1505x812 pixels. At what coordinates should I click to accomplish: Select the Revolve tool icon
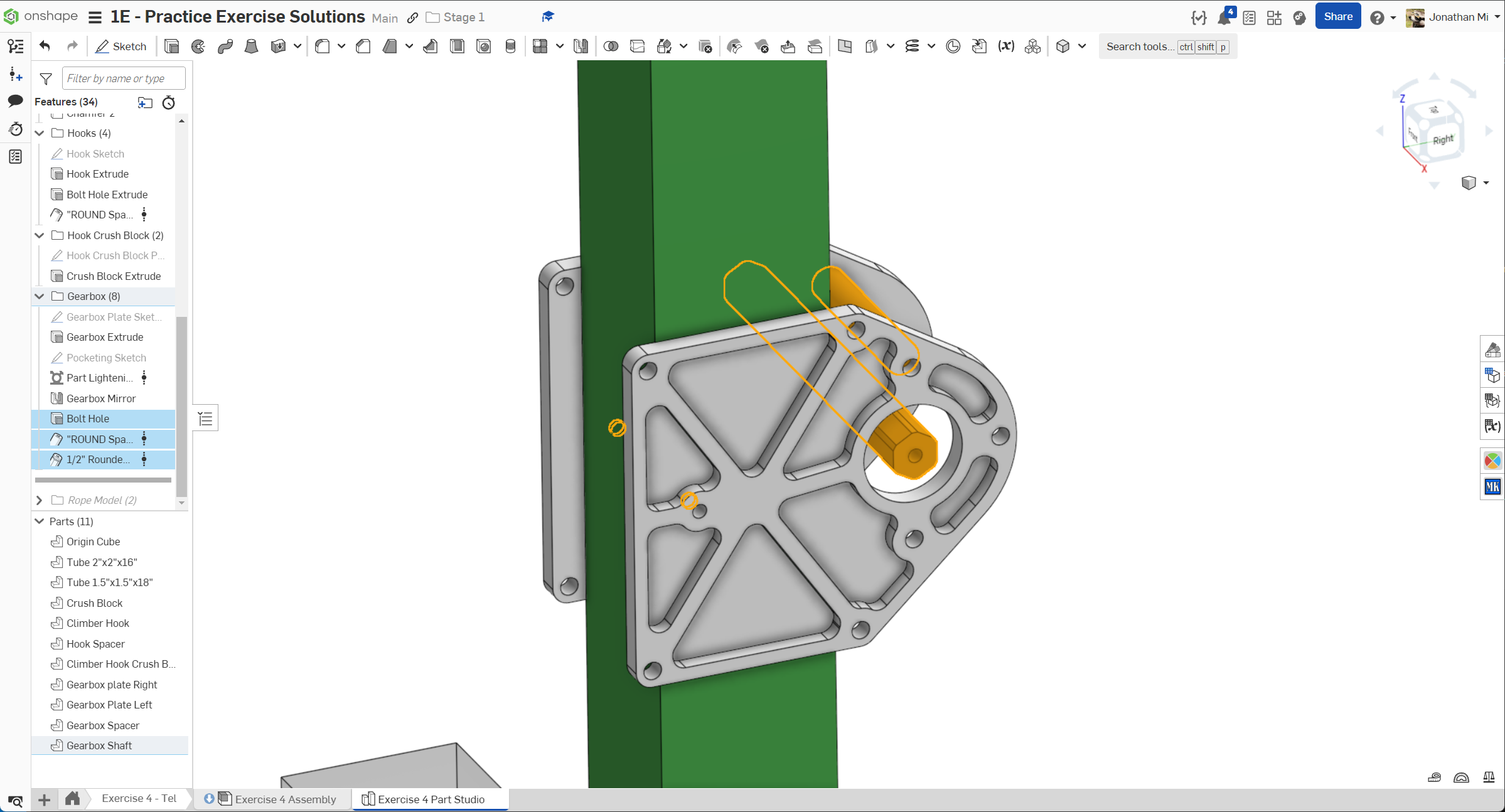point(198,46)
